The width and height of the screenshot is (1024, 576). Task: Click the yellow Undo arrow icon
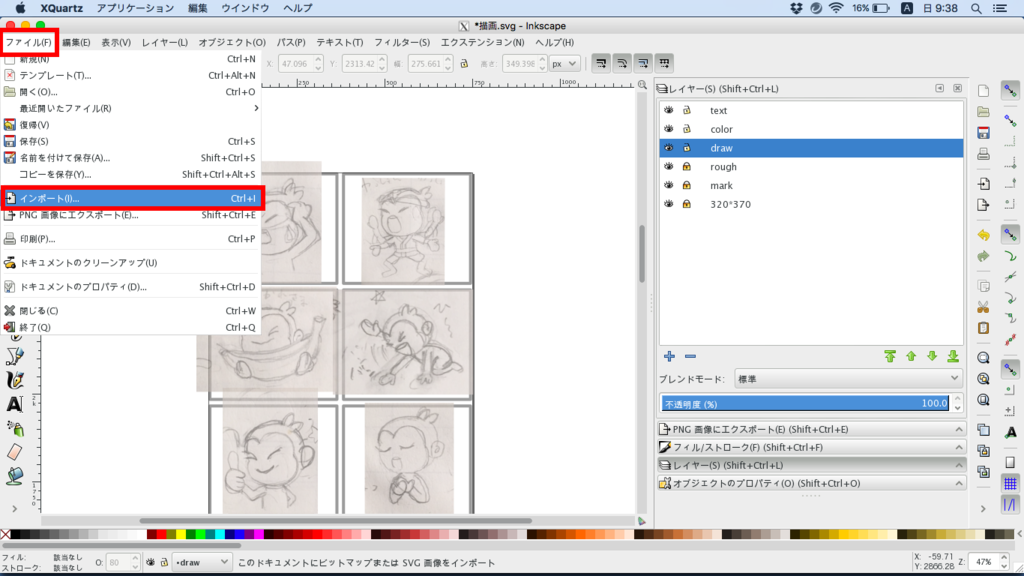[984, 235]
